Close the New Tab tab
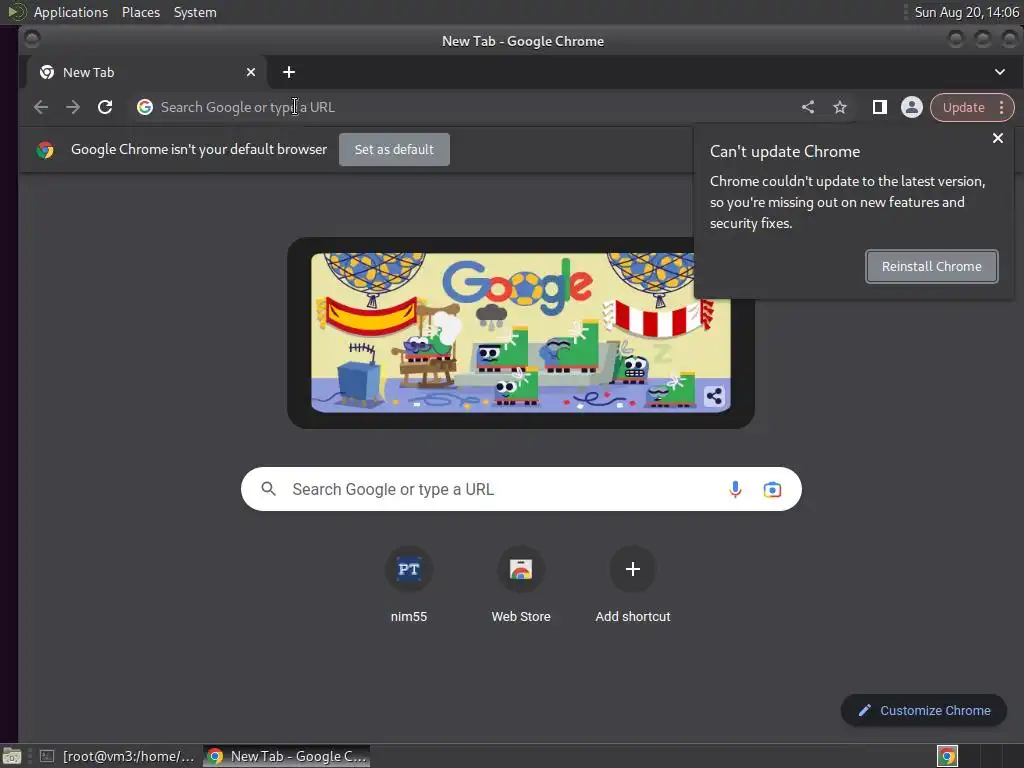 pos(251,72)
